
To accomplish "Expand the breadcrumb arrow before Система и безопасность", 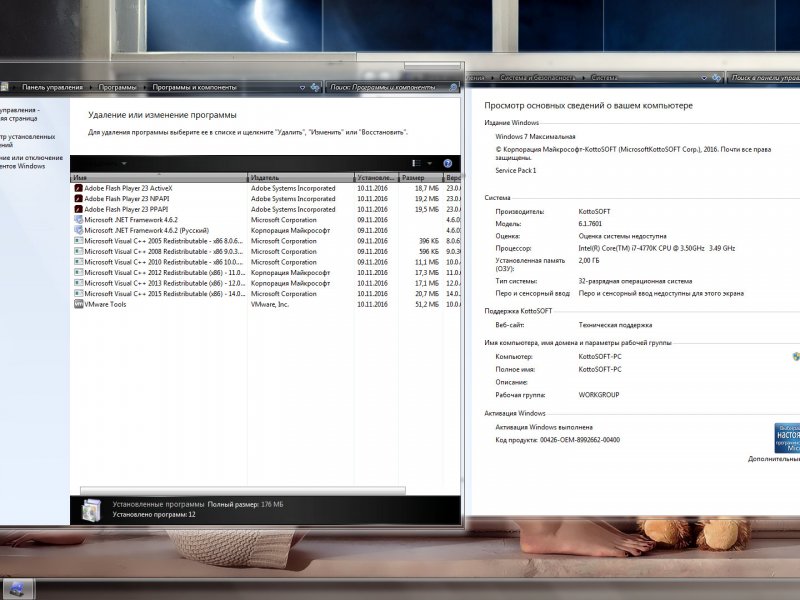I will [492, 78].
